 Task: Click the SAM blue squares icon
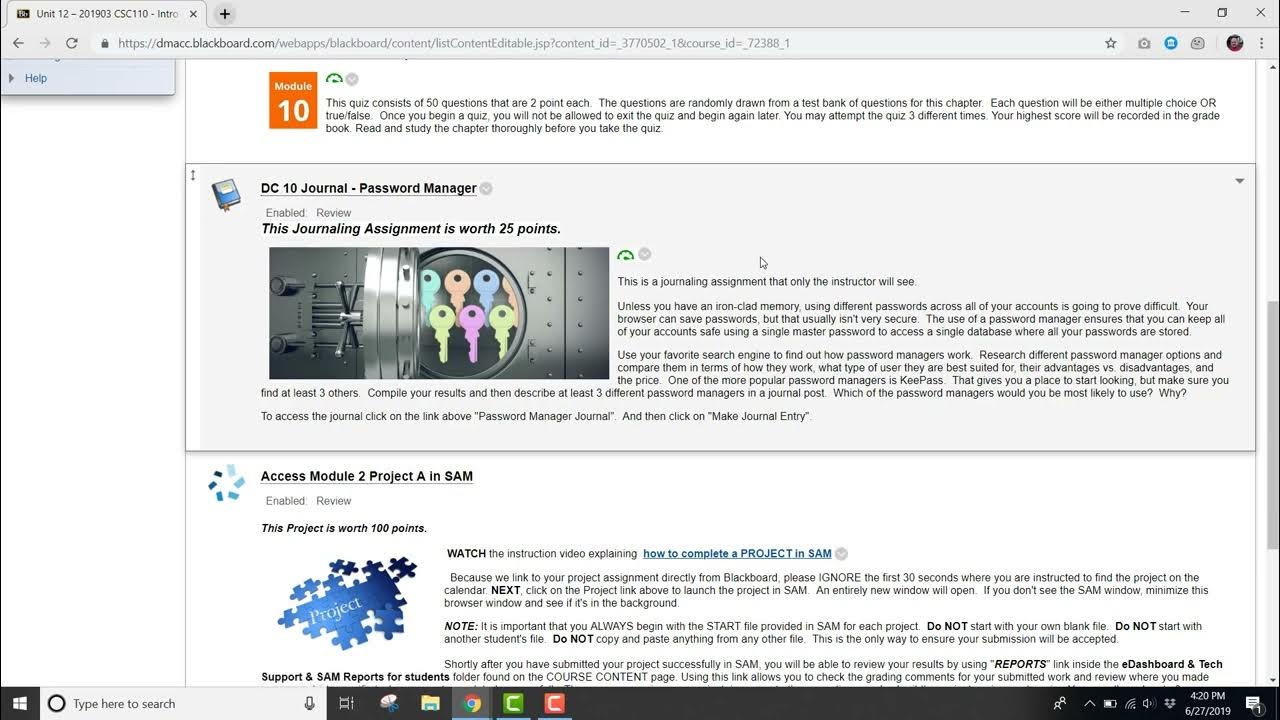click(x=227, y=483)
